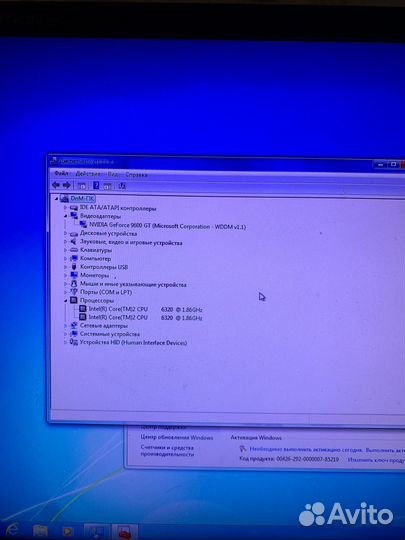Select the Компьютер tree row text

[95, 258]
